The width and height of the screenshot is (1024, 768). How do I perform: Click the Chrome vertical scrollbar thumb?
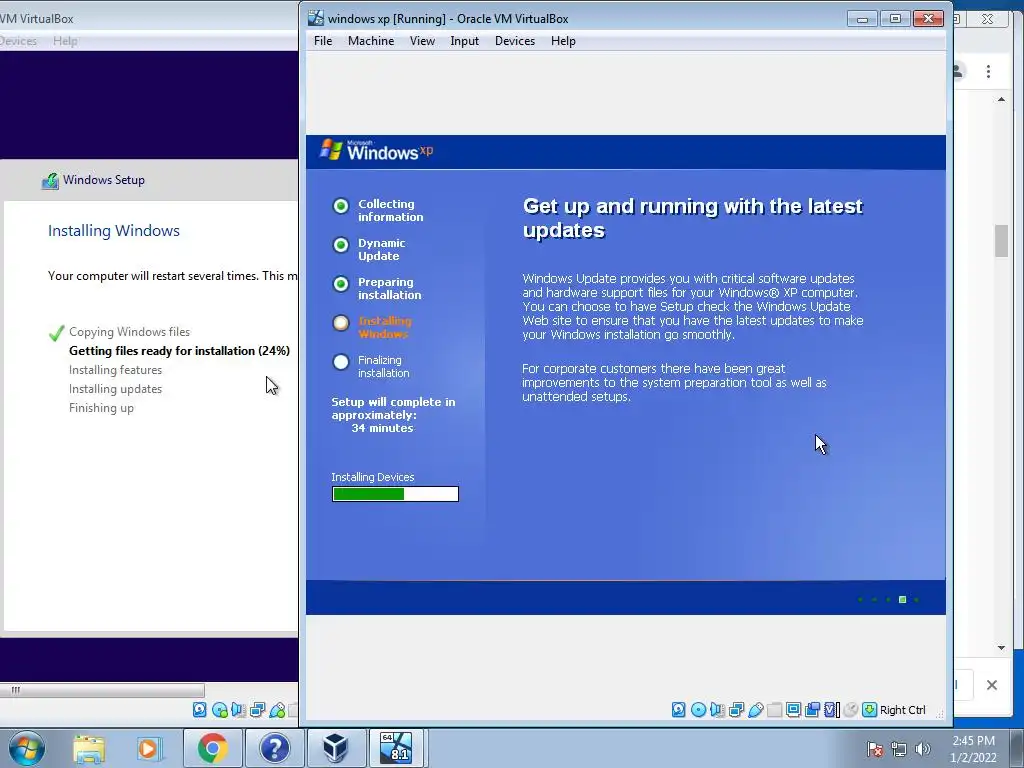[1001, 240]
